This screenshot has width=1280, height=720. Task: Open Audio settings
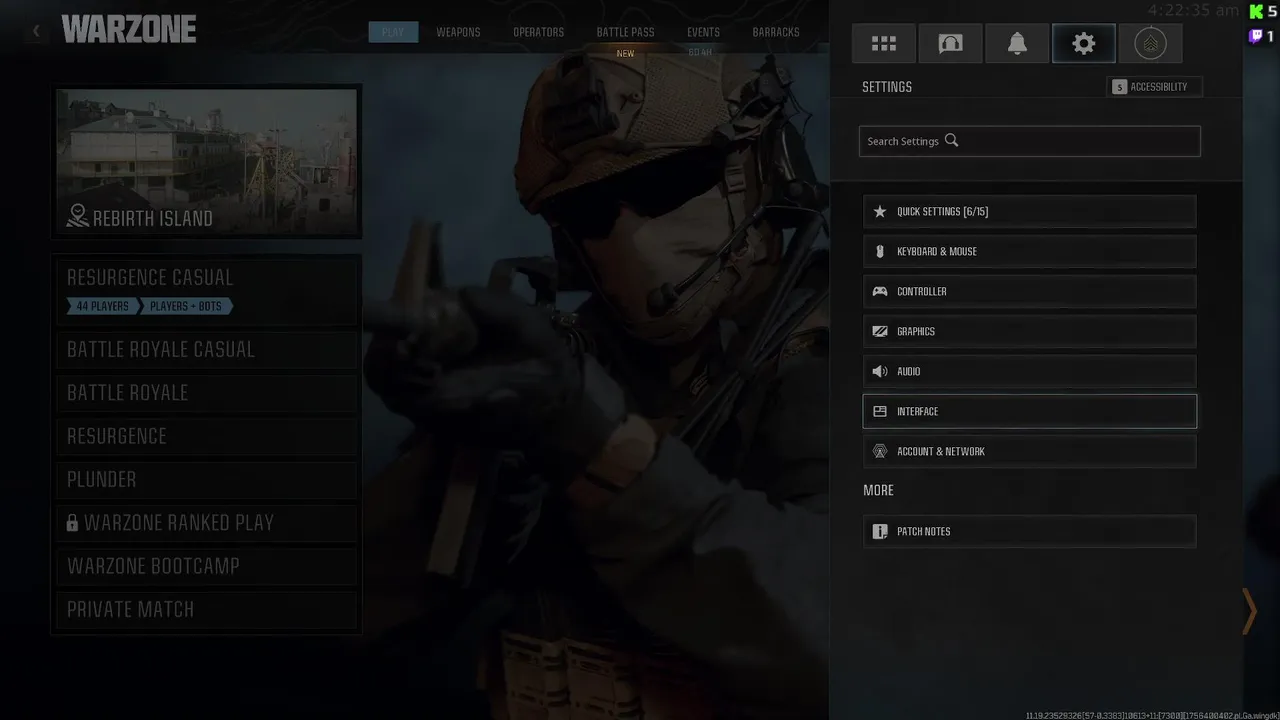1029,371
